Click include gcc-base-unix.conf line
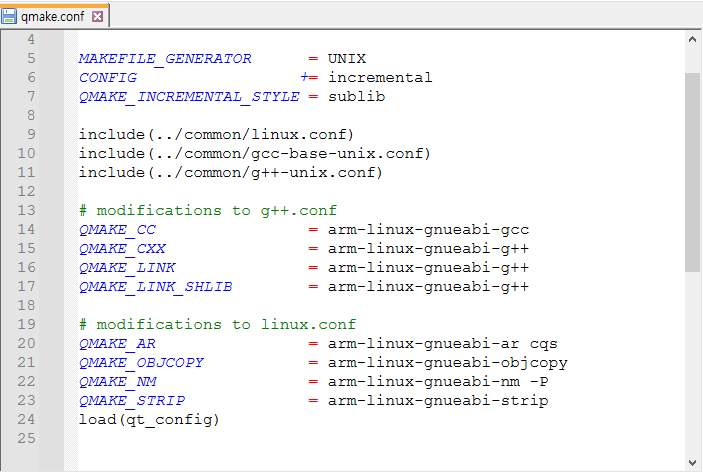Screen dimensions: 703x473 point(255,154)
